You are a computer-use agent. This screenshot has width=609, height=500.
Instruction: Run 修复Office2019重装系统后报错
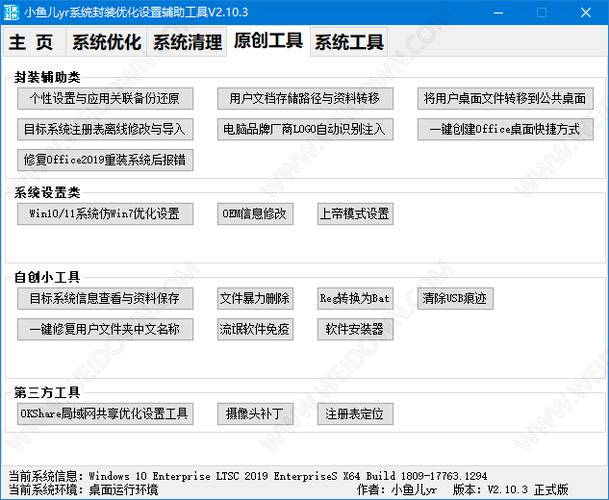point(105,160)
